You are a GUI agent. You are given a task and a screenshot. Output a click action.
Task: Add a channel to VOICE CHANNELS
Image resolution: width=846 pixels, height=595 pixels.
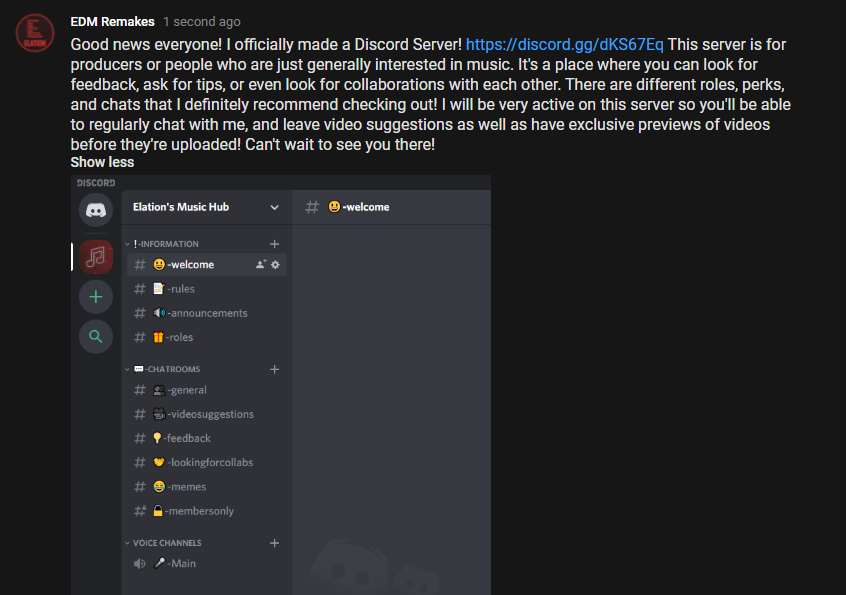[x=275, y=543]
